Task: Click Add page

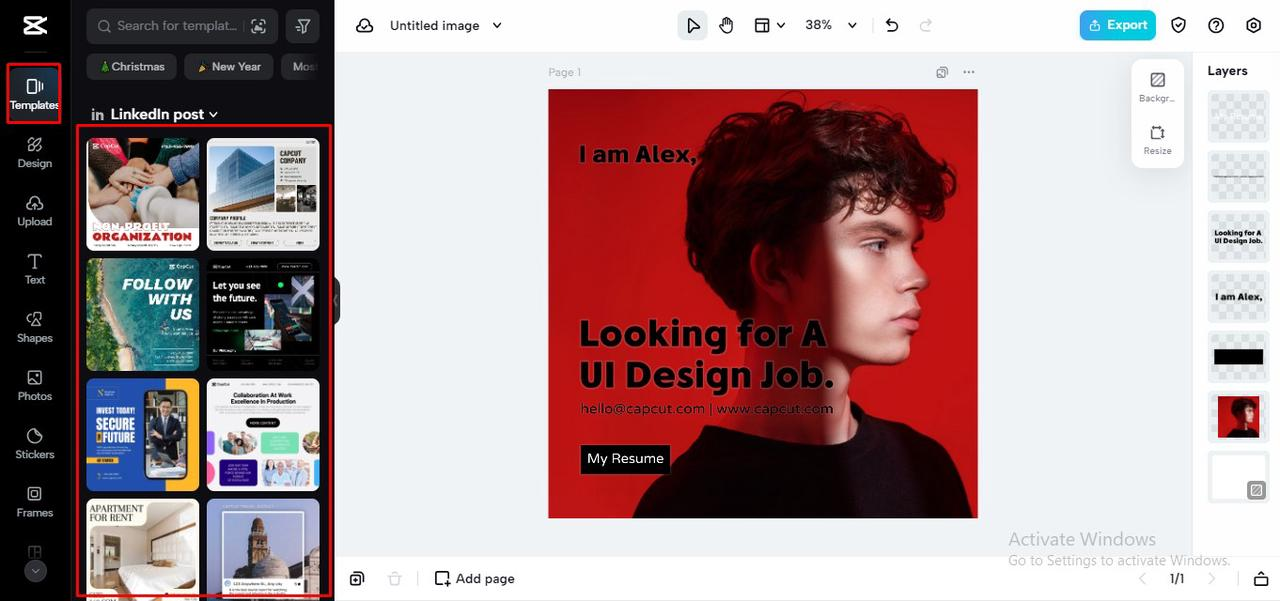Action: tap(475, 578)
